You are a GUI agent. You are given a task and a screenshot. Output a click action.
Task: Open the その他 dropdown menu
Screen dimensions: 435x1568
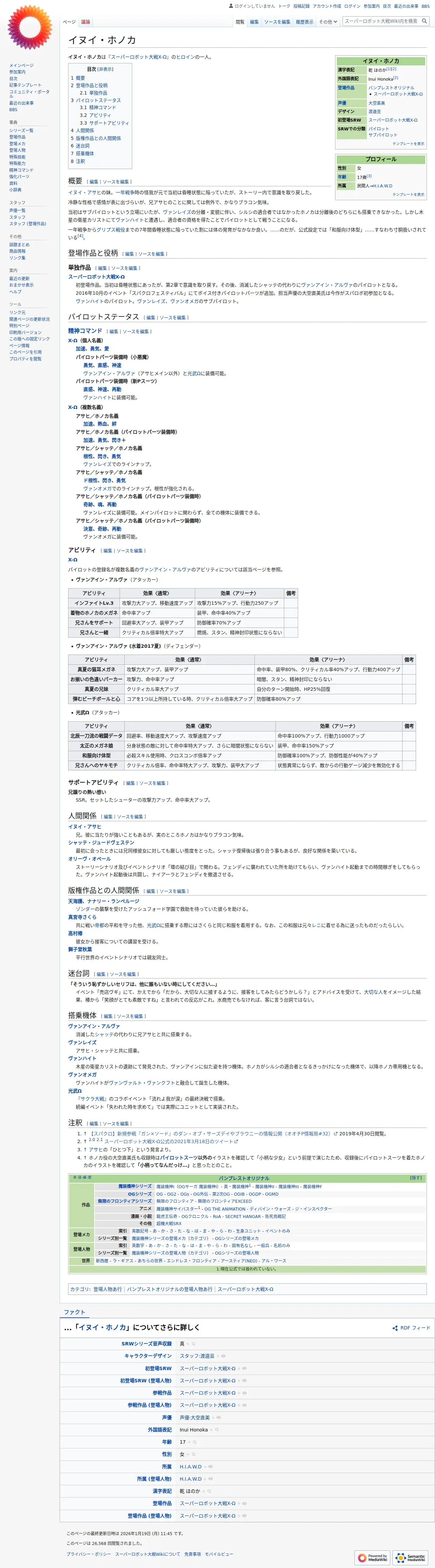pyautogui.click(x=327, y=22)
